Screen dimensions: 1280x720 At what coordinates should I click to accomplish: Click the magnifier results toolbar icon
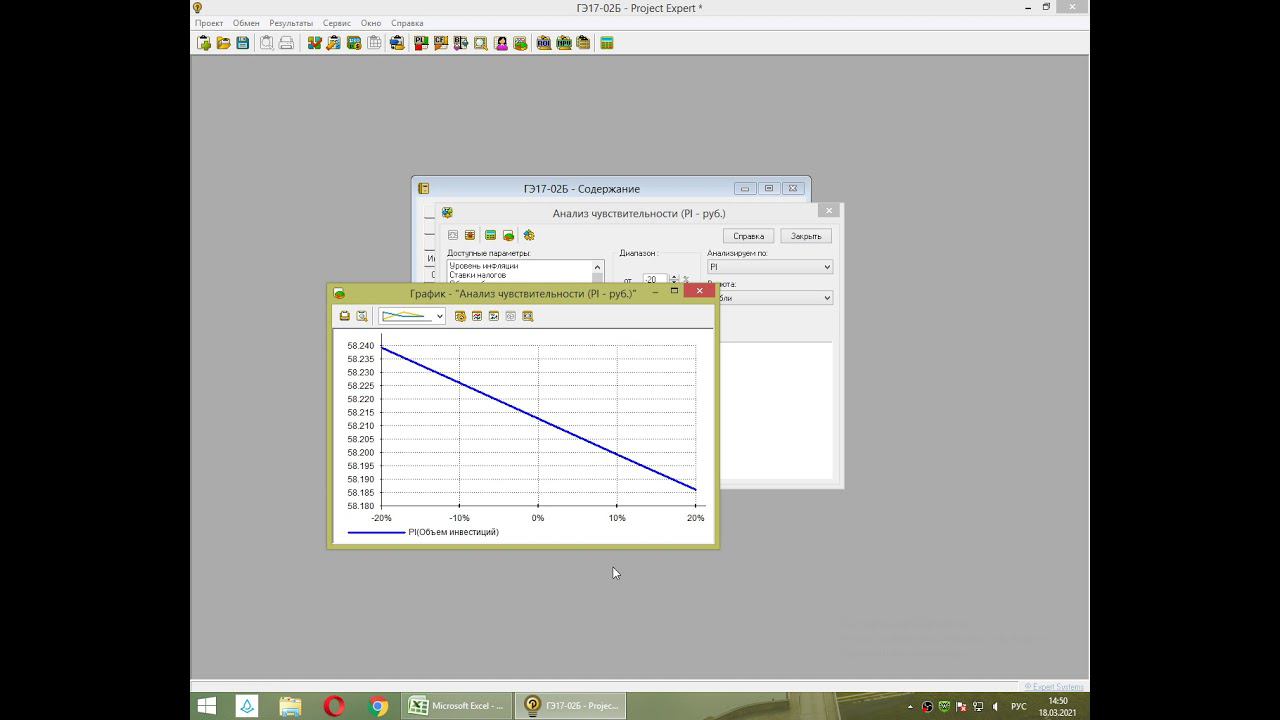480,43
